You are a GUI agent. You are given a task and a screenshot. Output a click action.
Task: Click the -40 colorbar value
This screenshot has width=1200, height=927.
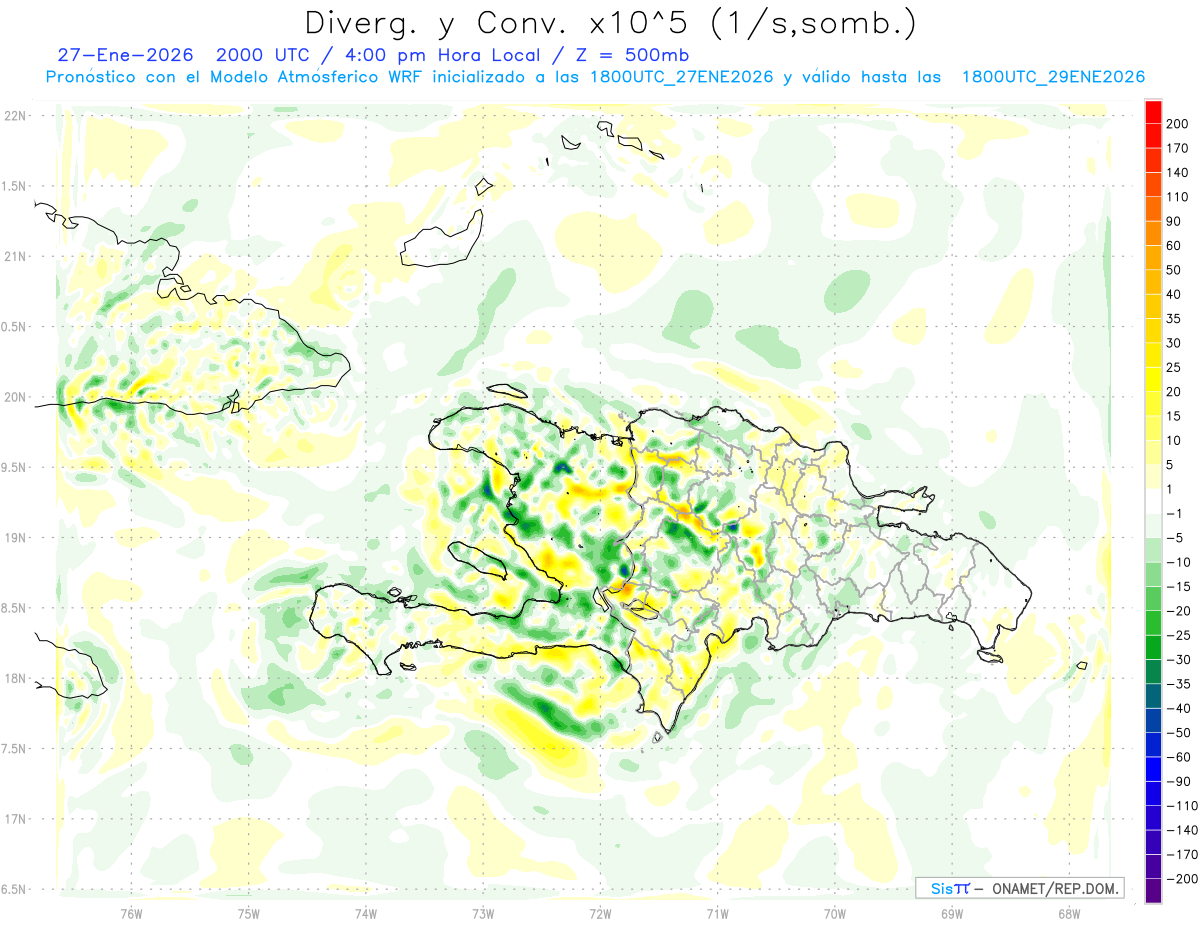[1177, 708]
